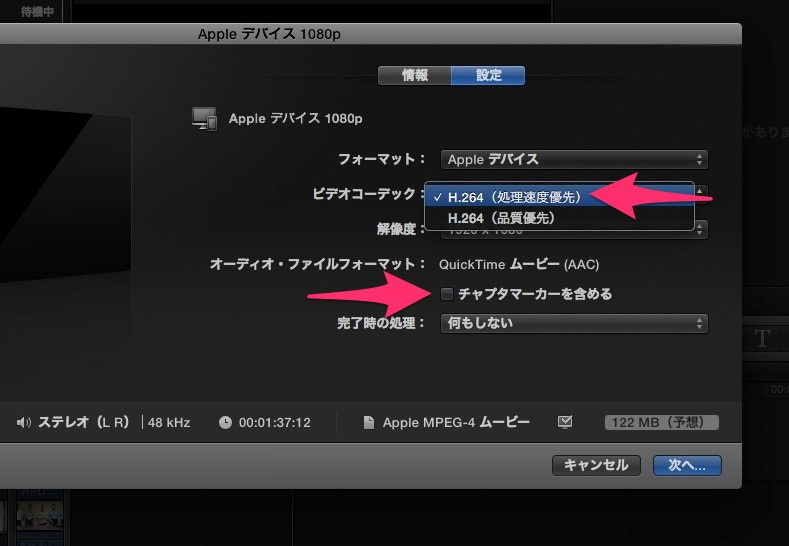Screen dimensions: 789x546
Task: Click the 122 MB（予想） size estimate
Action: (x=662, y=423)
